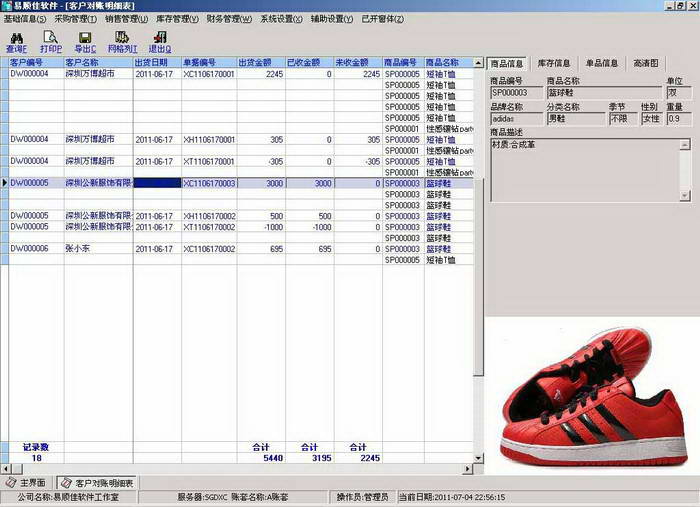Click the horizontal scrollbar right arrow
The height and width of the screenshot is (507, 700).
[468, 469]
